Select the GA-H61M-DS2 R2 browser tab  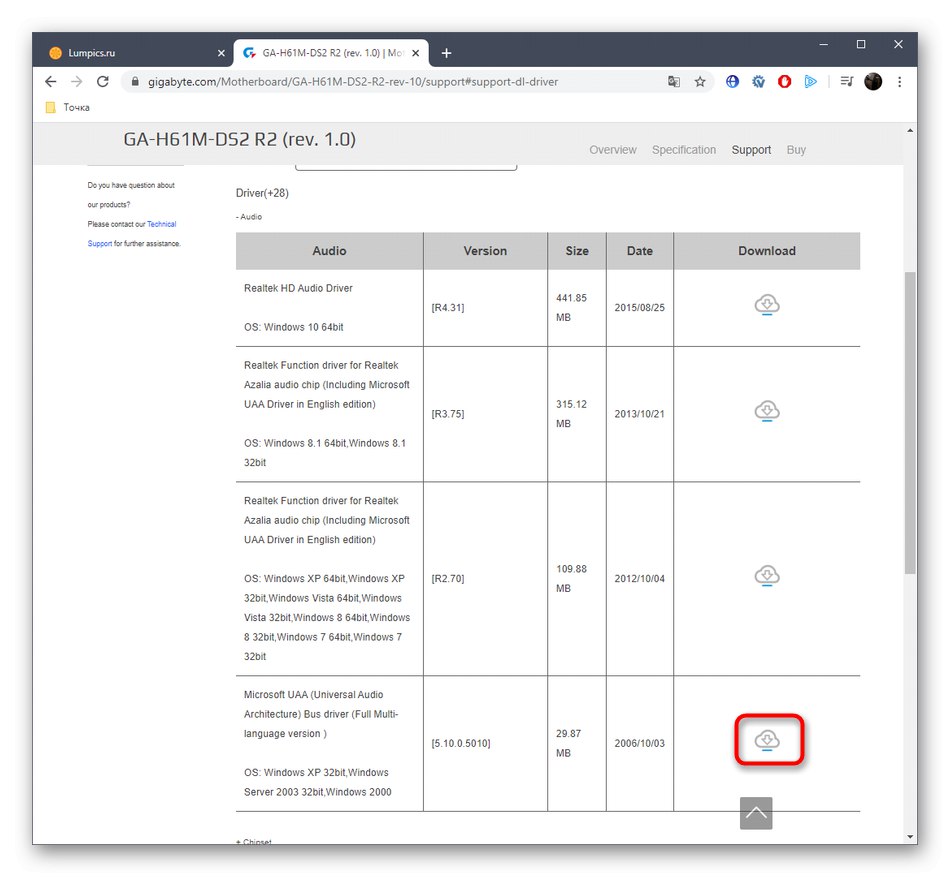tap(331, 53)
